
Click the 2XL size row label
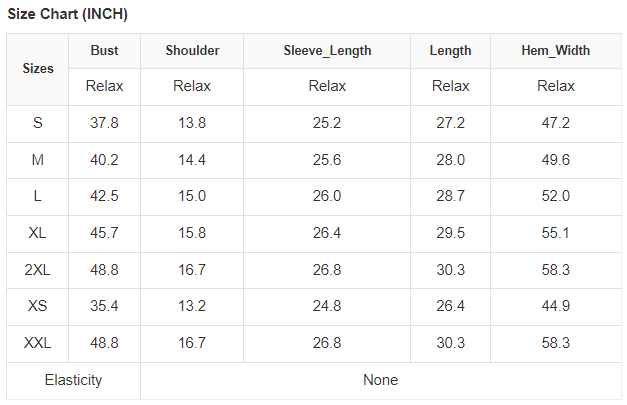click(x=38, y=270)
